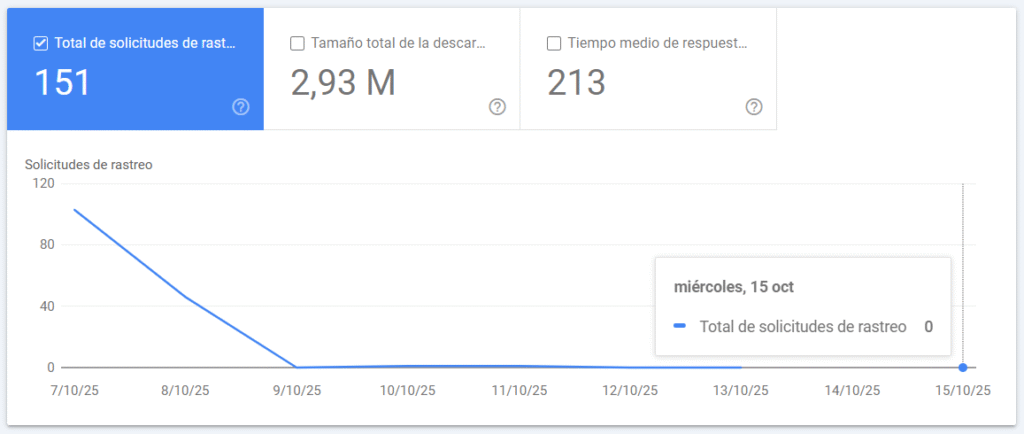
Task: Click the chart line above 8/10/25
Action: coord(185,296)
